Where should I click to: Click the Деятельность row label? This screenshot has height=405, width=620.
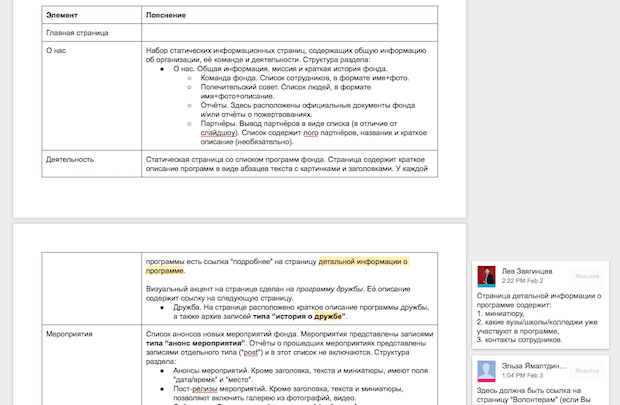tap(70, 158)
